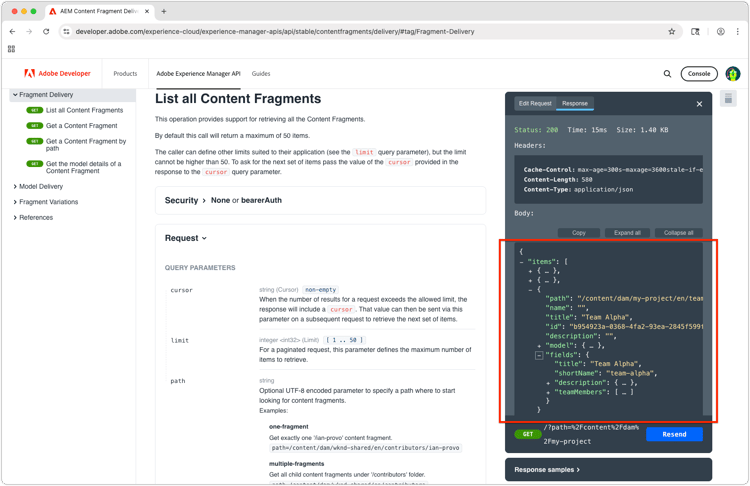
Task: Collapse the "fields" object in JSON
Action: (539, 355)
